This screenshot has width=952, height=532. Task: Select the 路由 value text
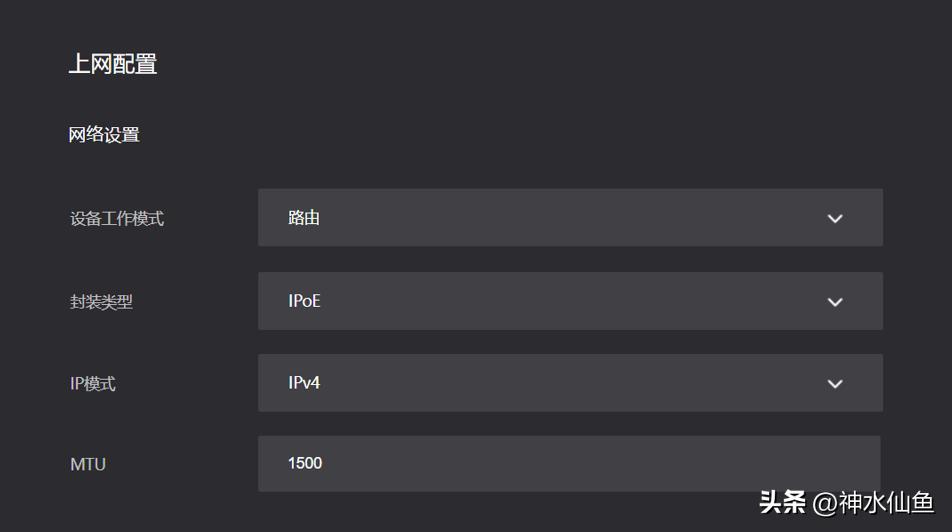tap(304, 218)
